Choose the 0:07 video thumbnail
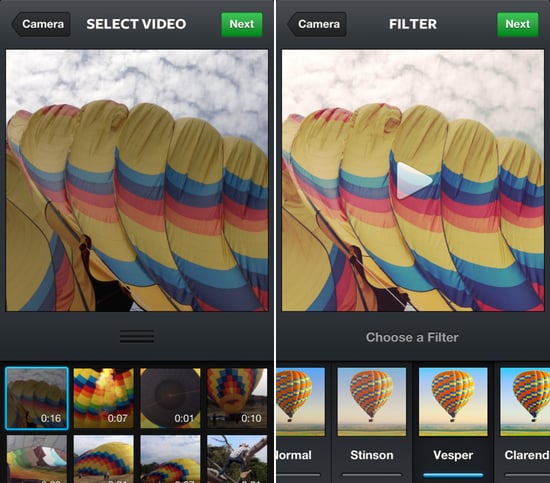550x483 pixels. point(103,398)
